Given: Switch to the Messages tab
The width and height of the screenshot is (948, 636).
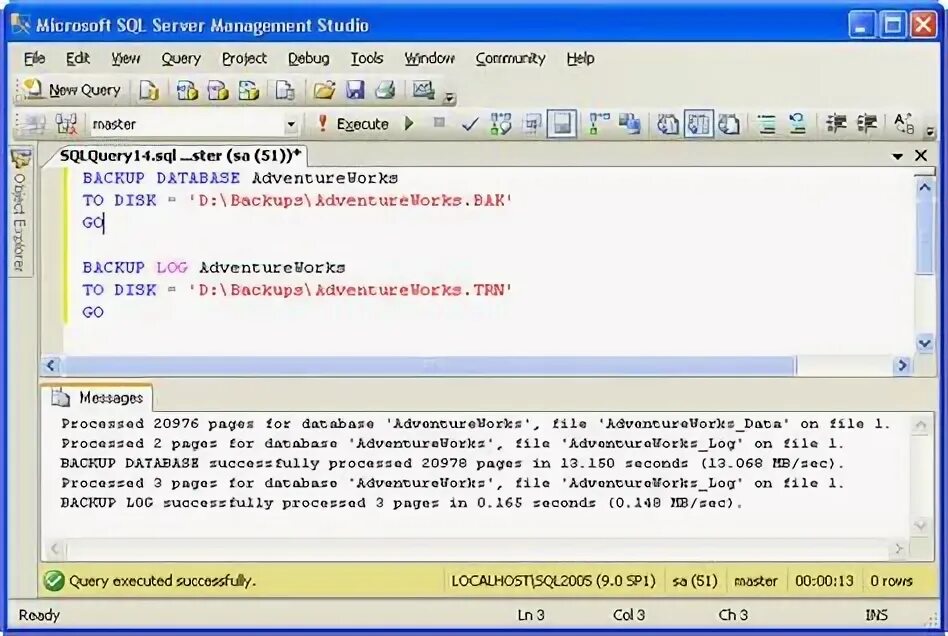Looking at the screenshot, I should tap(100, 397).
